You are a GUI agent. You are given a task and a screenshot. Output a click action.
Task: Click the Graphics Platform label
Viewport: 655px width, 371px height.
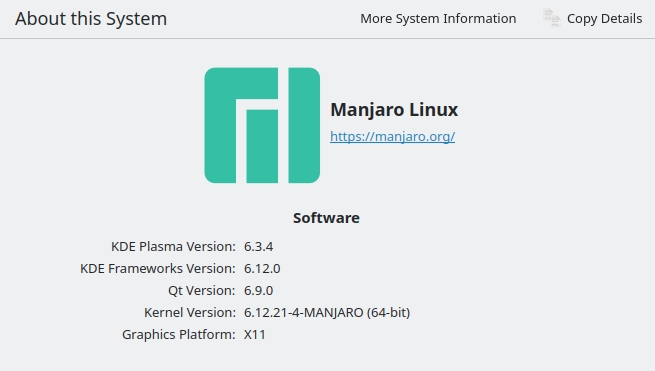click(x=179, y=335)
